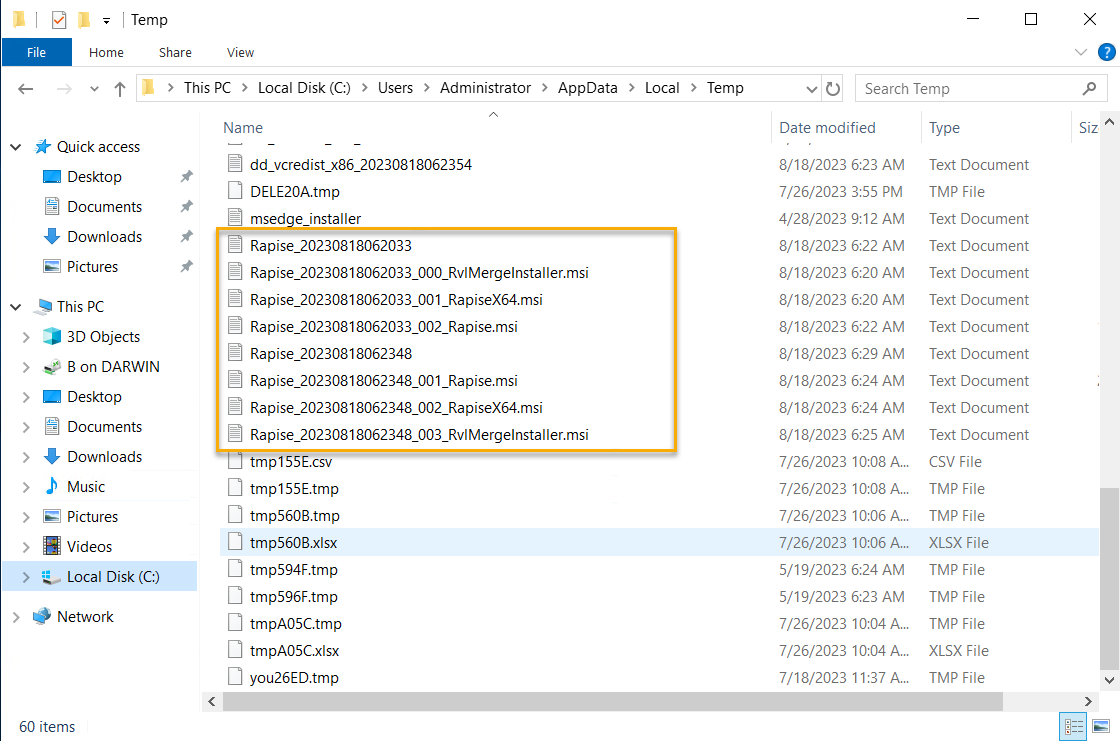This screenshot has width=1120, height=741.
Task: Click the Up one level arrow
Action: pos(120,88)
